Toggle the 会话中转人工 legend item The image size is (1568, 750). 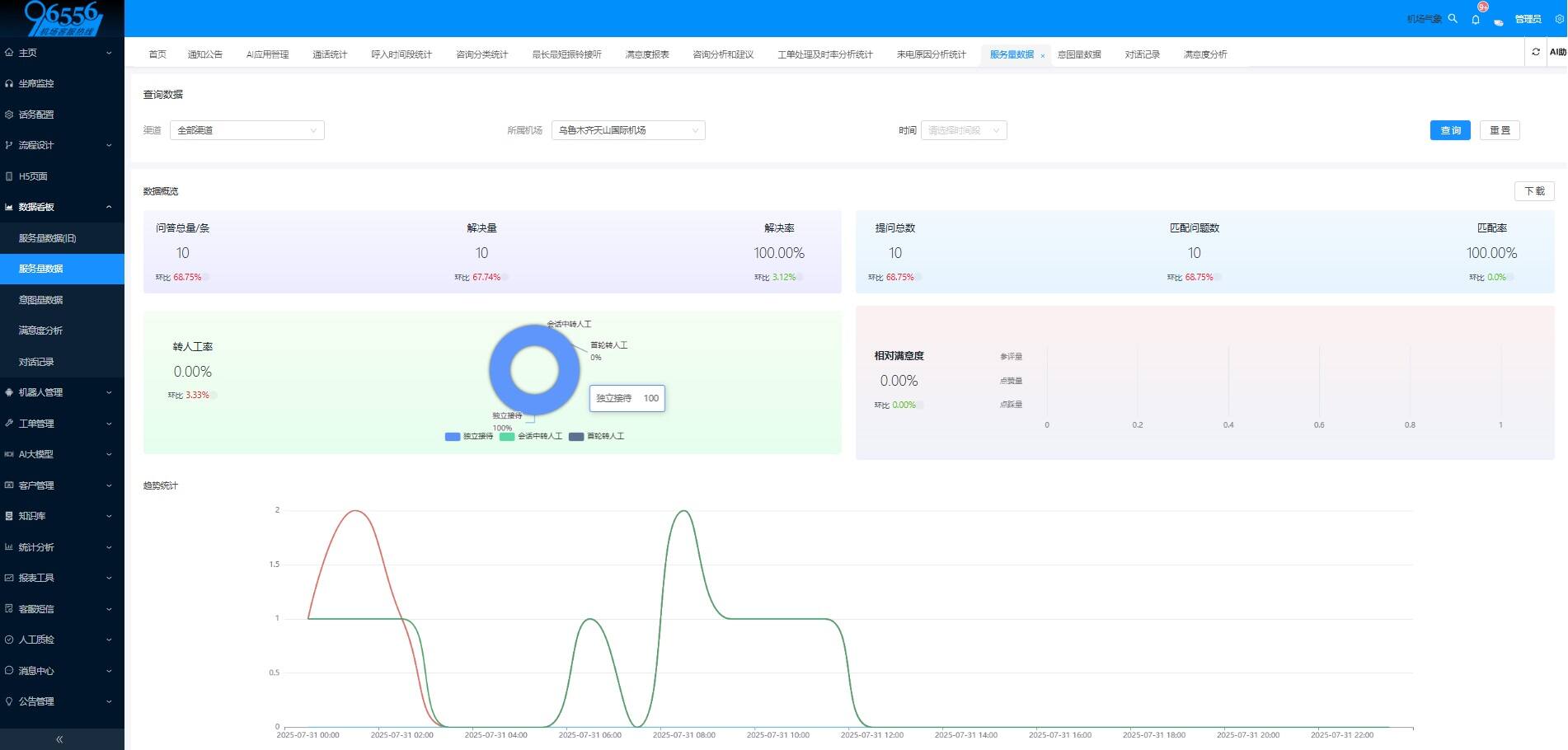coord(531,436)
